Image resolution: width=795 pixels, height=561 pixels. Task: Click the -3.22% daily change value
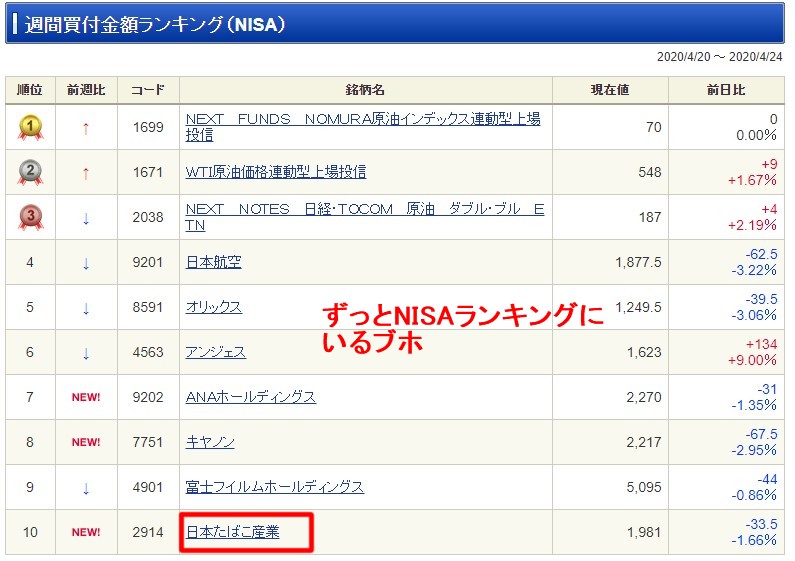tap(754, 270)
